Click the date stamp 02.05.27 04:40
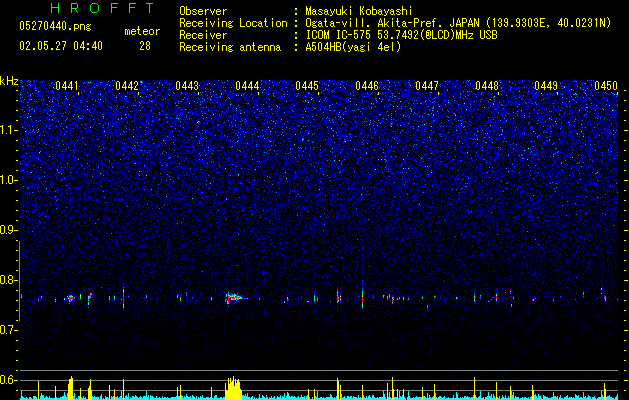 (61, 46)
